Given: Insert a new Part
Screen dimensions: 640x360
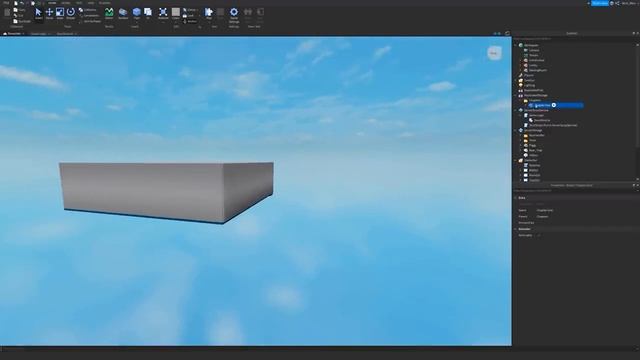Looking at the screenshot, I should point(137,12).
